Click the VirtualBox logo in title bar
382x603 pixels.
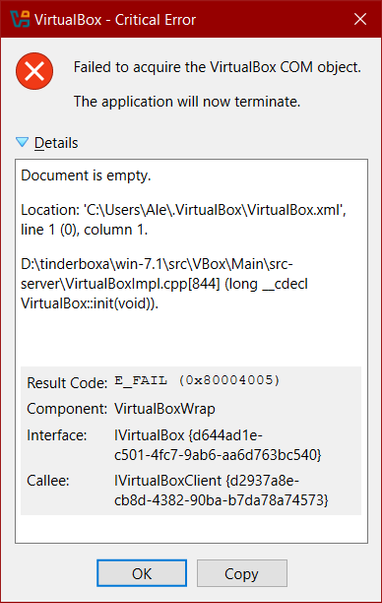point(20,19)
